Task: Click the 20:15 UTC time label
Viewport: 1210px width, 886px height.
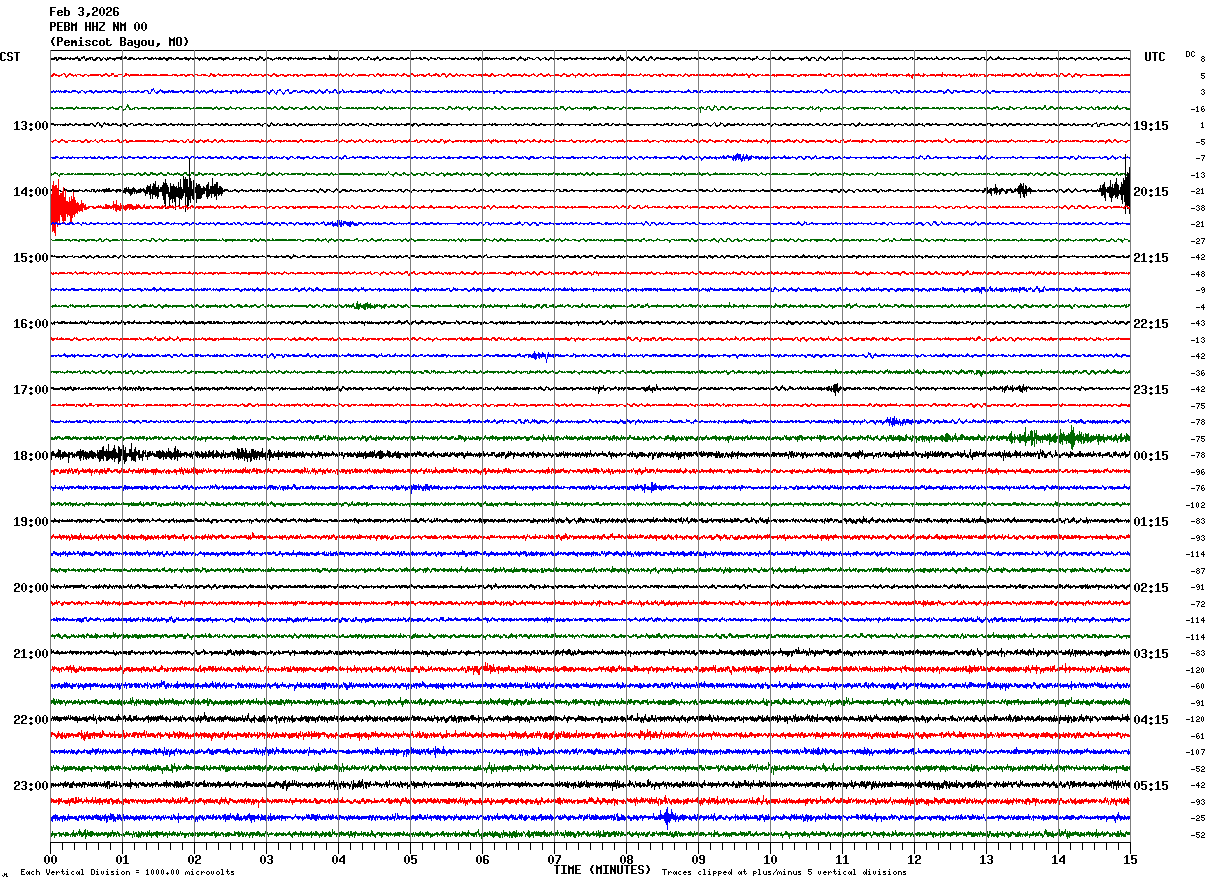Action: [1151, 192]
